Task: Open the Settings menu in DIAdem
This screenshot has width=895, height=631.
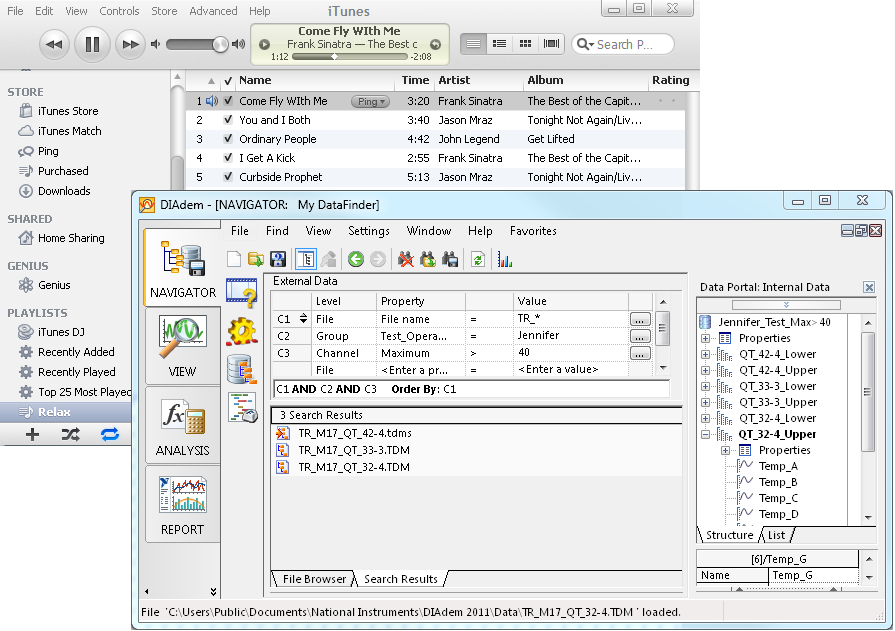Action: [368, 231]
